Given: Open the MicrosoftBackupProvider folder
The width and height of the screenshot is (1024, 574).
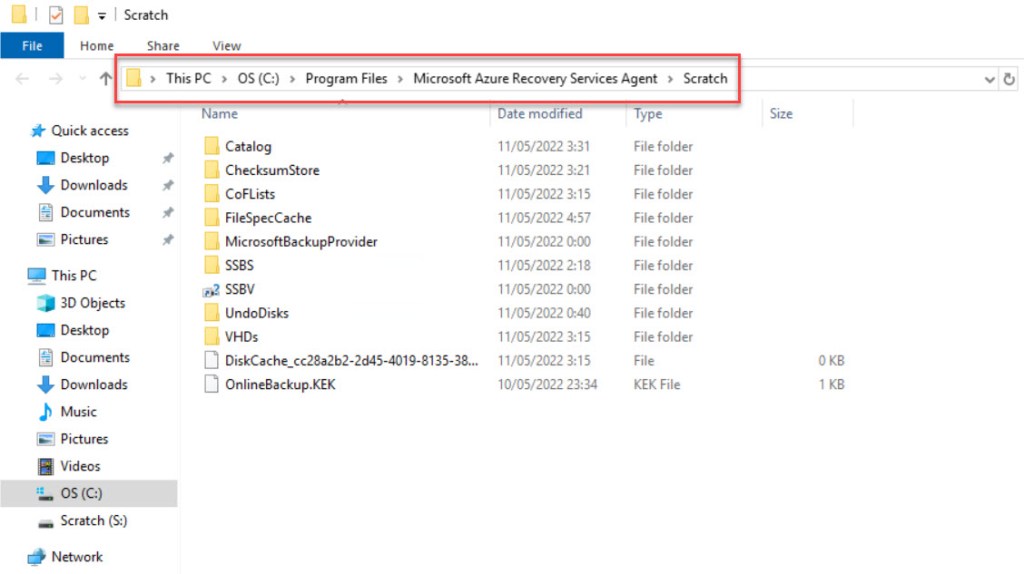Looking at the screenshot, I should click(x=301, y=241).
